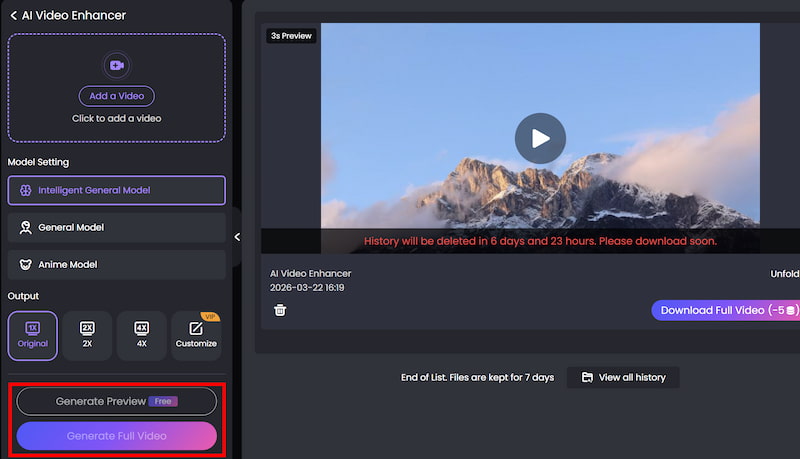This screenshot has width=800, height=459.
Task: Click Generate Preview button
Action: pos(116,401)
